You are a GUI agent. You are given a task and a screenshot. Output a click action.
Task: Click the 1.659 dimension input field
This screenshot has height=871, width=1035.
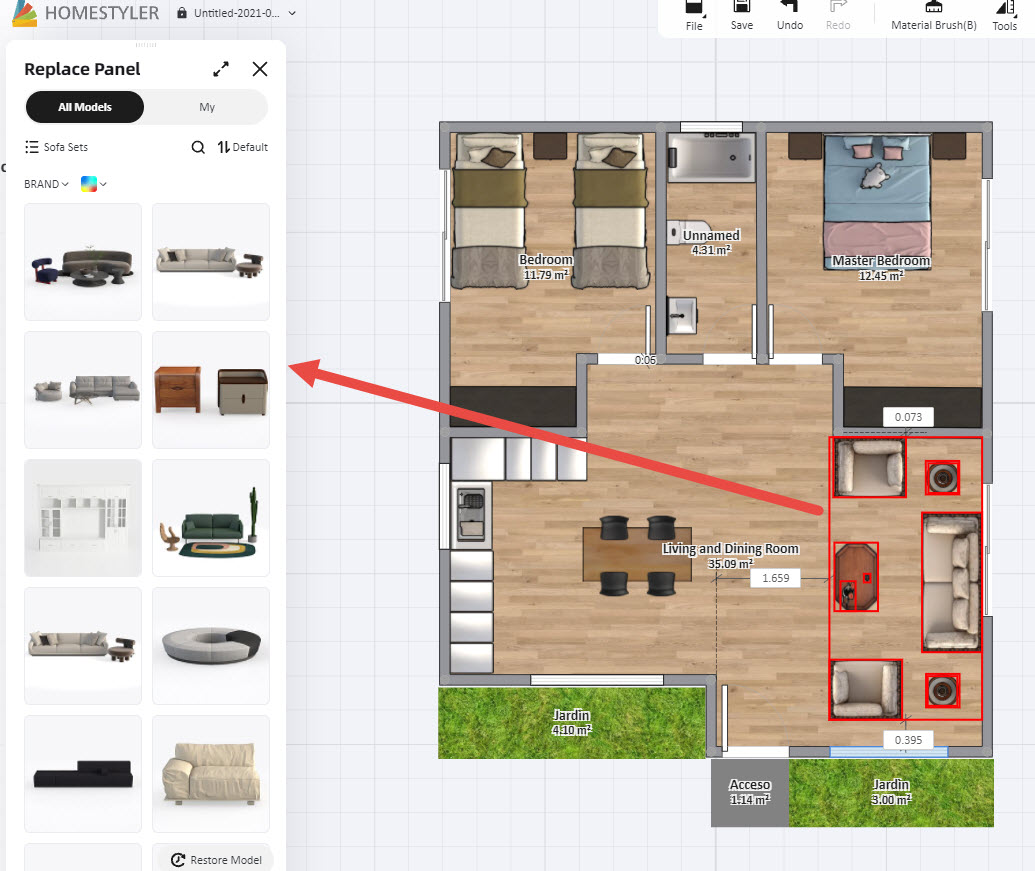click(775, 578)
